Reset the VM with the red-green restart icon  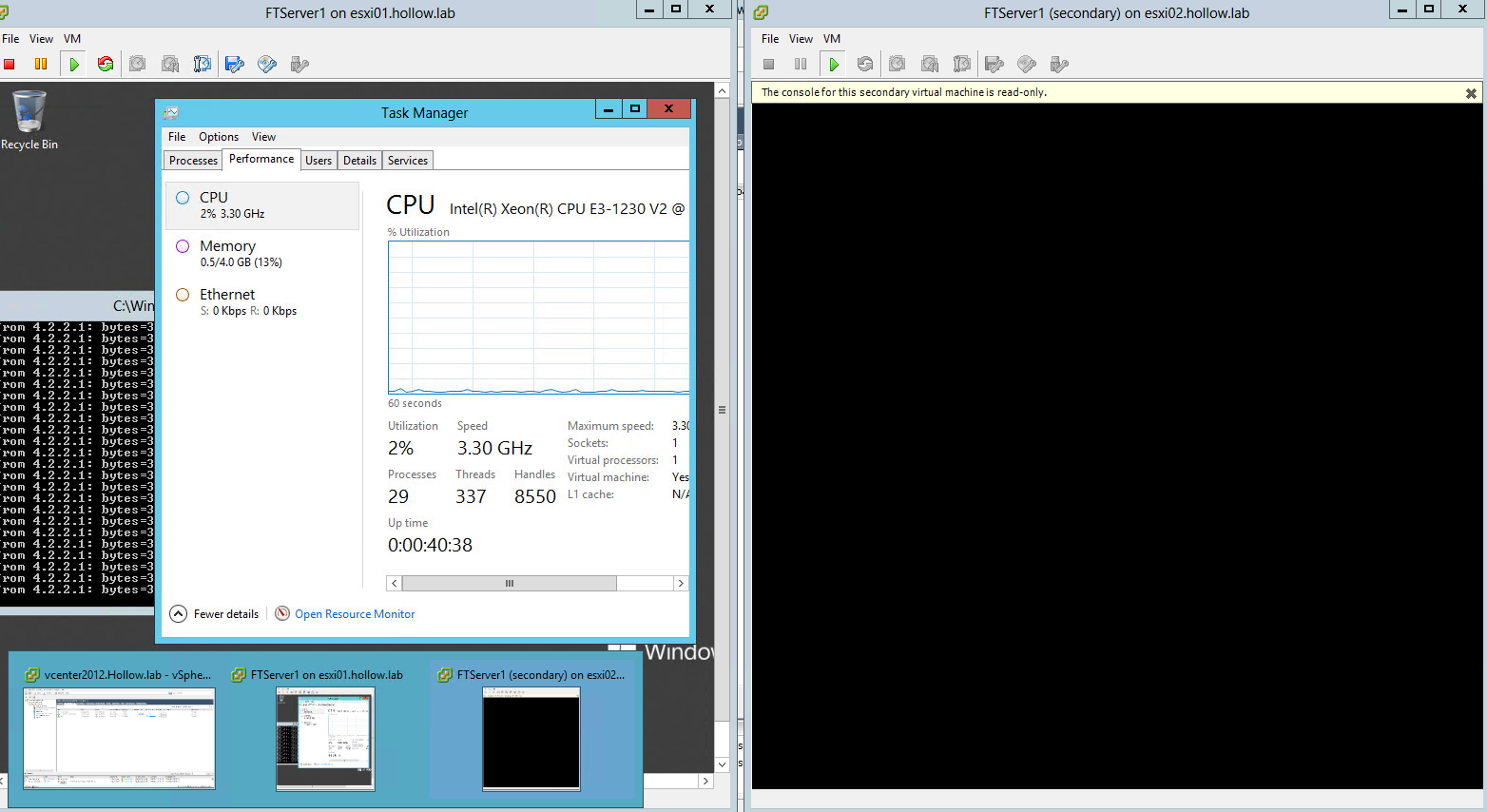[x=106, y=65]
